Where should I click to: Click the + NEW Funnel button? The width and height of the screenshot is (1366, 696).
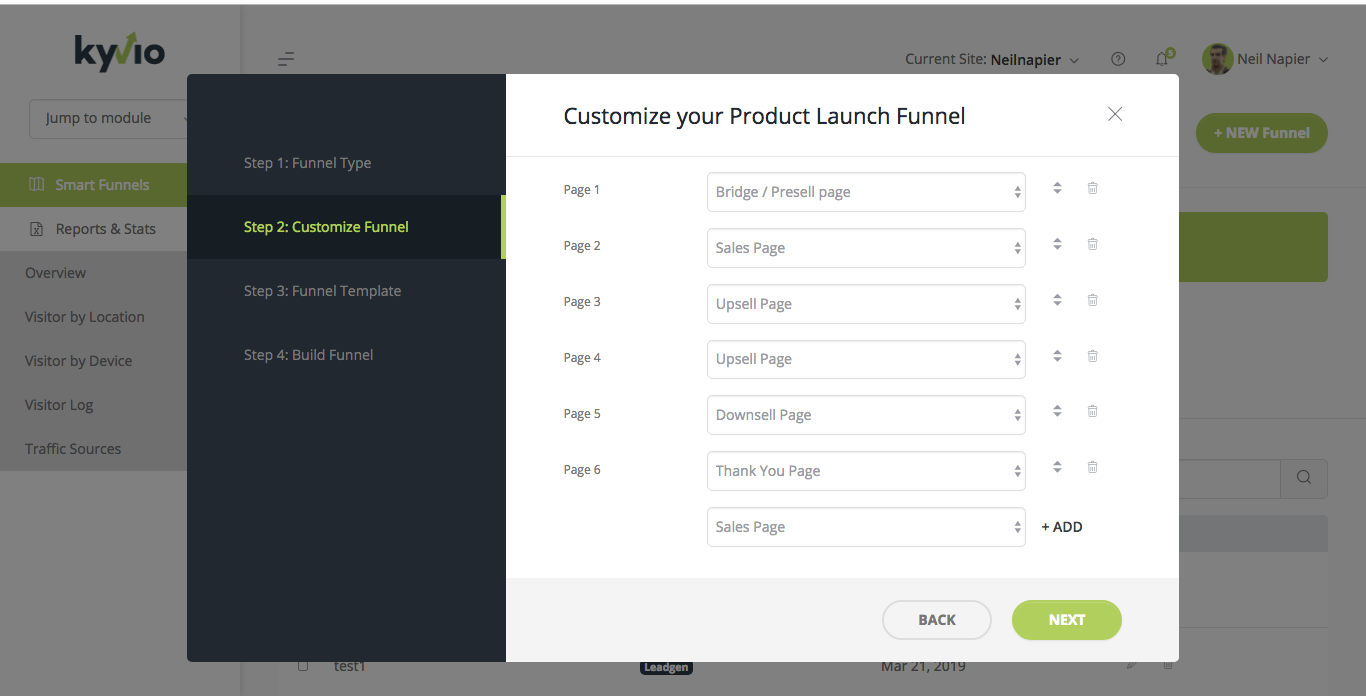1262,133
